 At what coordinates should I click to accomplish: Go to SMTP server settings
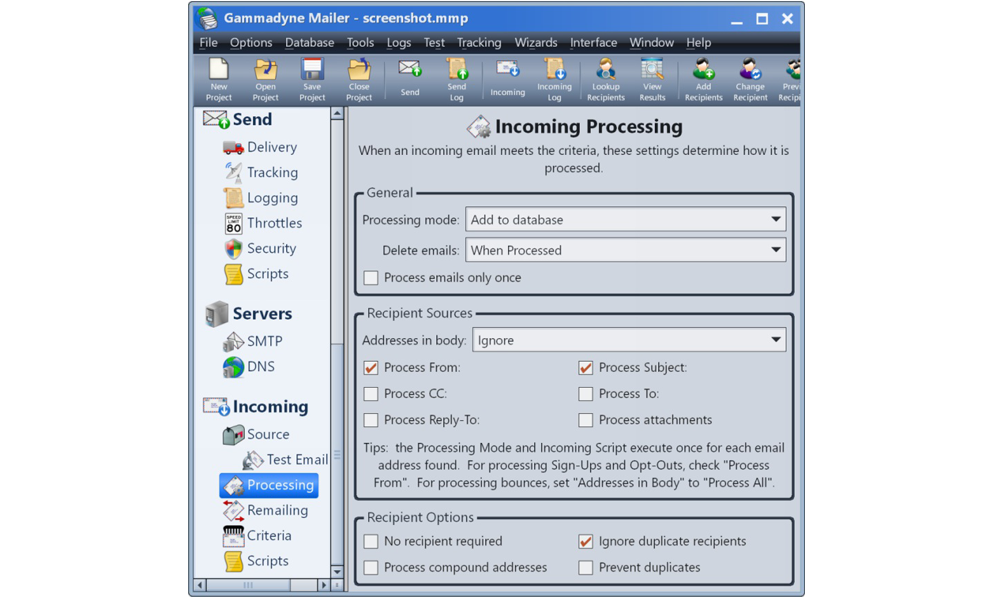click(264, 341)
